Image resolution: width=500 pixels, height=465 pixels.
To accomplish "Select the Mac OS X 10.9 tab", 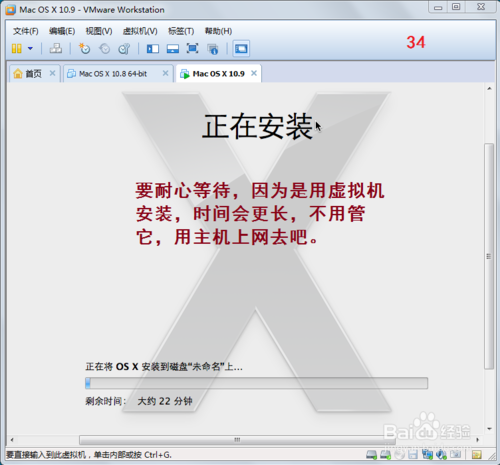I will point(218,74).
